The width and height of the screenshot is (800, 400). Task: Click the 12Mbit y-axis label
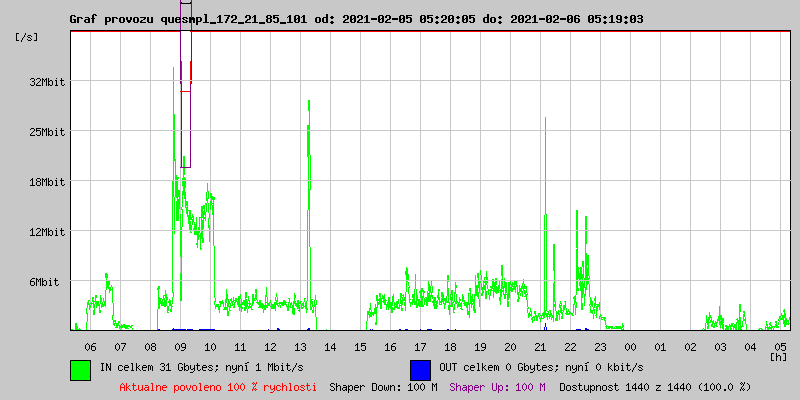pos(47,232)
